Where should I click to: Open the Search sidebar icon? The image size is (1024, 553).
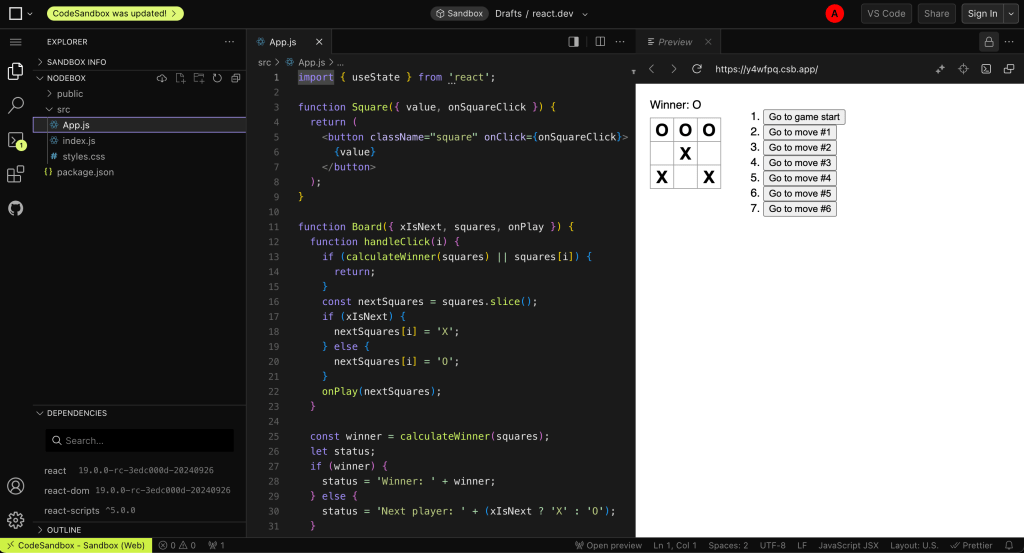[16, 105]
